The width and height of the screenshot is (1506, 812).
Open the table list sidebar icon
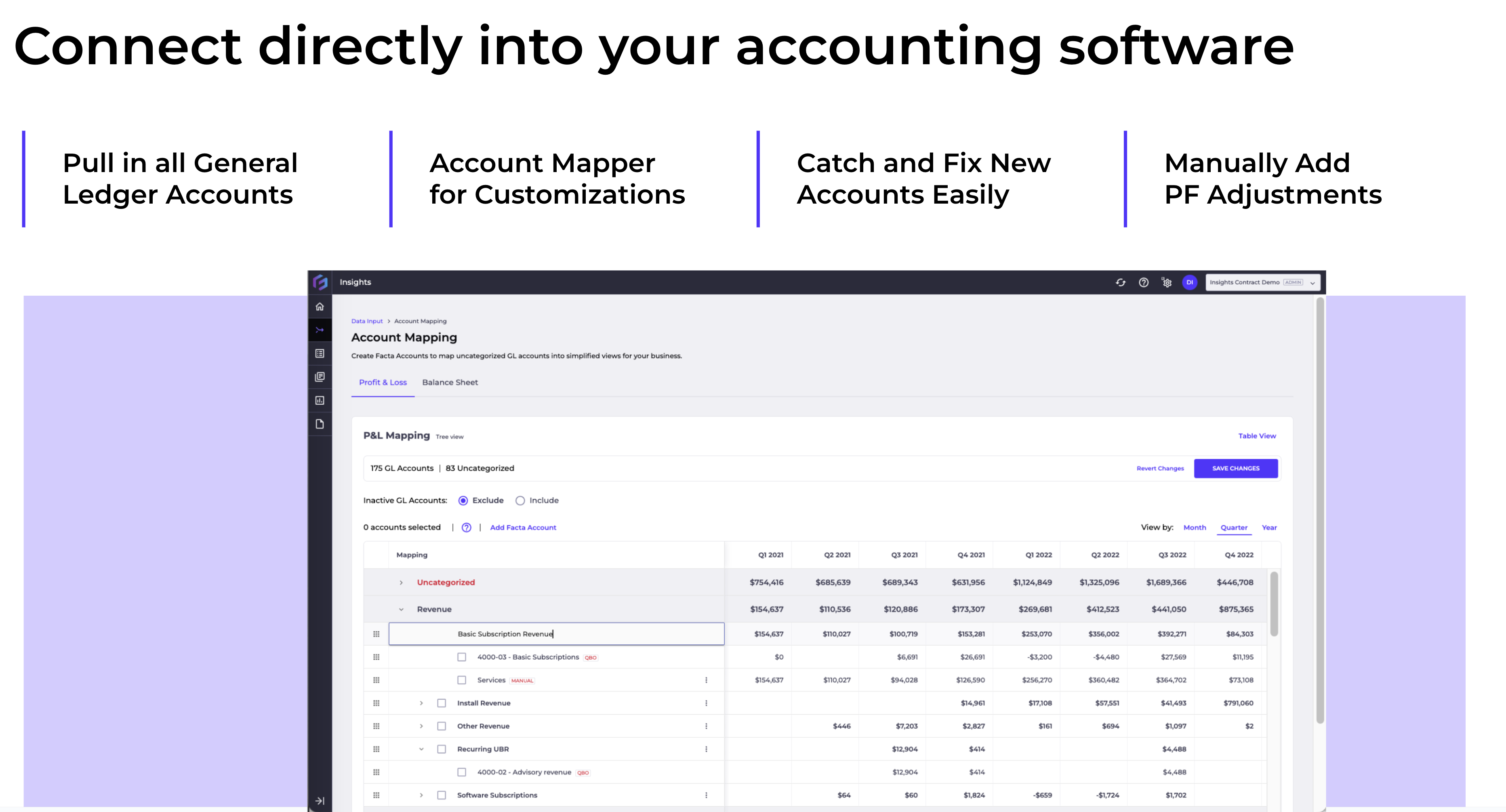(x=320, y=353)
